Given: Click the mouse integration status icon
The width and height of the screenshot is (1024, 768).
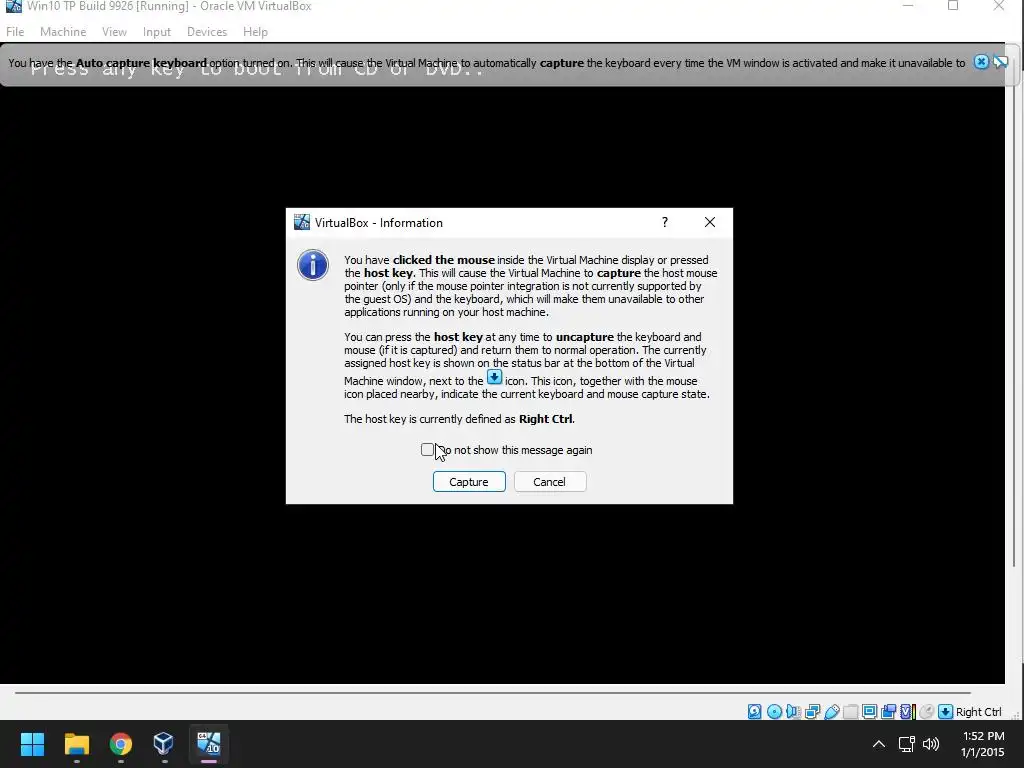Looking at the screenshot, I should coord(926,712).
